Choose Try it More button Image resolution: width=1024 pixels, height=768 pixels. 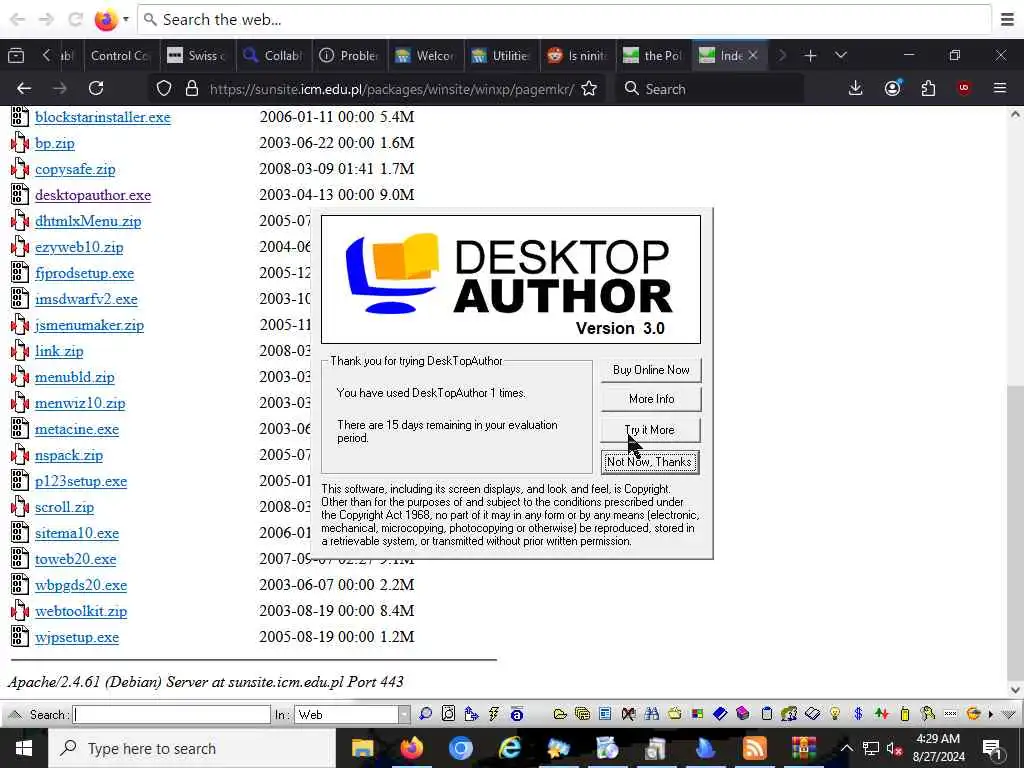click(650, 430)
